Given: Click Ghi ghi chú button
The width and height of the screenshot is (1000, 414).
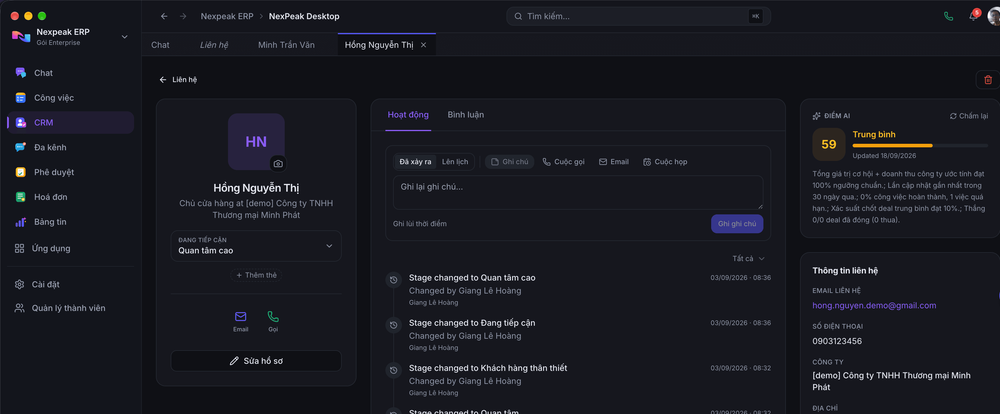Looking at the screenshot, I should [x=737, y=224].
